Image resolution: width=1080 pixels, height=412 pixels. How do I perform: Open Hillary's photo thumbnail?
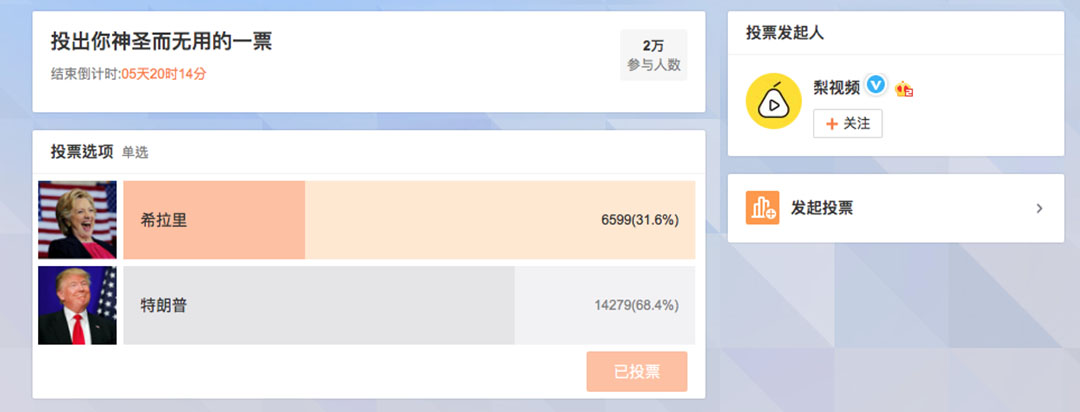pos(77,220)
